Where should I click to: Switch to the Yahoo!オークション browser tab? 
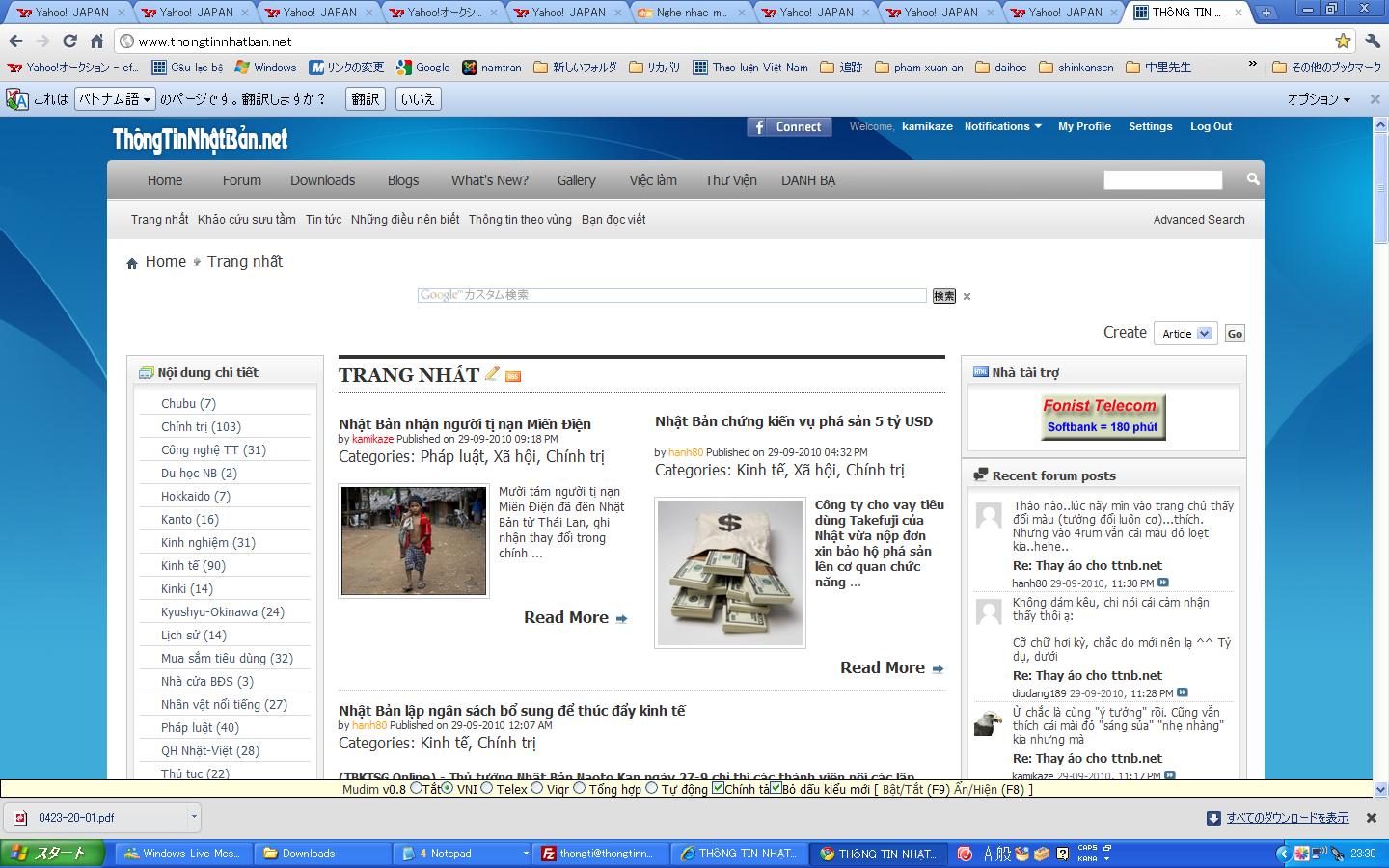pos(444,13)
